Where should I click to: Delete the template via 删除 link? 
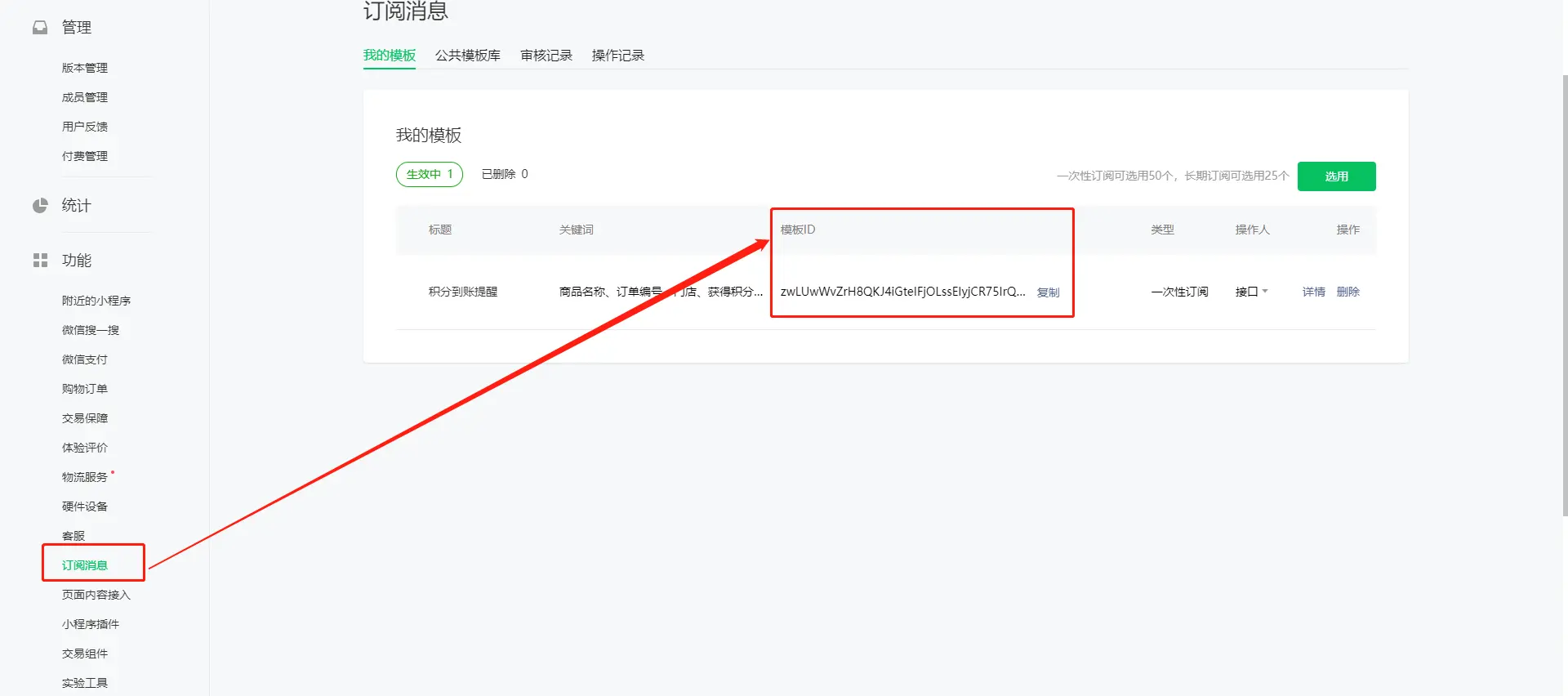point(1347,292)
